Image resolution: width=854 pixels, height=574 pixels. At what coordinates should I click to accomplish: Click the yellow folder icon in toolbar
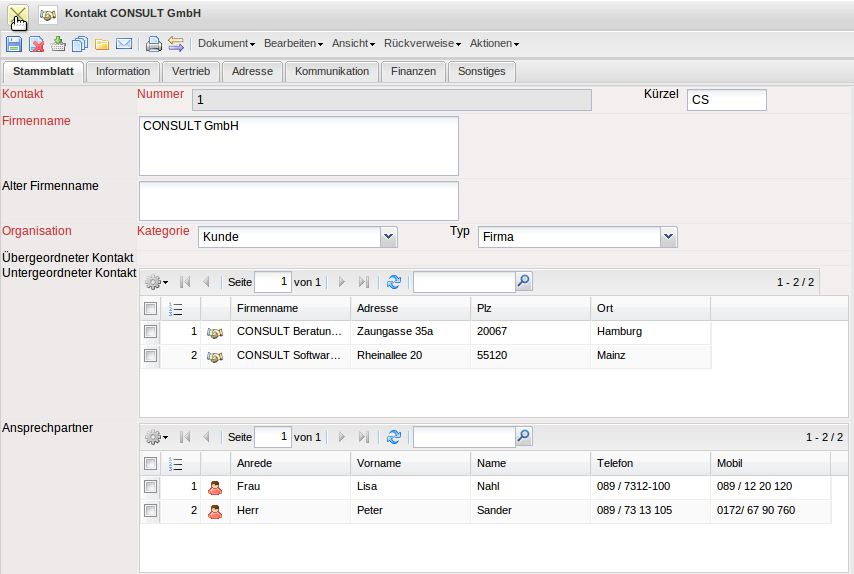pos(102,44)
